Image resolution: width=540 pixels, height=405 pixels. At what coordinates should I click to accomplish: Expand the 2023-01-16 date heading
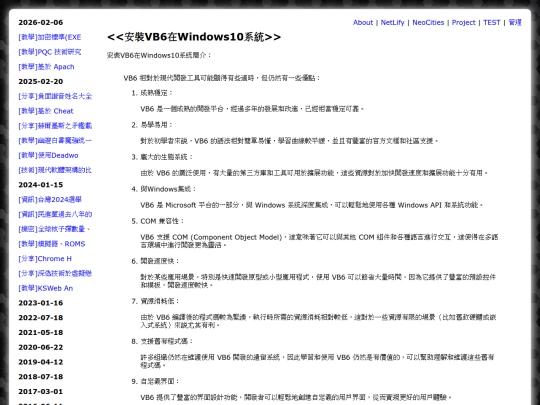(x=41, y=303)
